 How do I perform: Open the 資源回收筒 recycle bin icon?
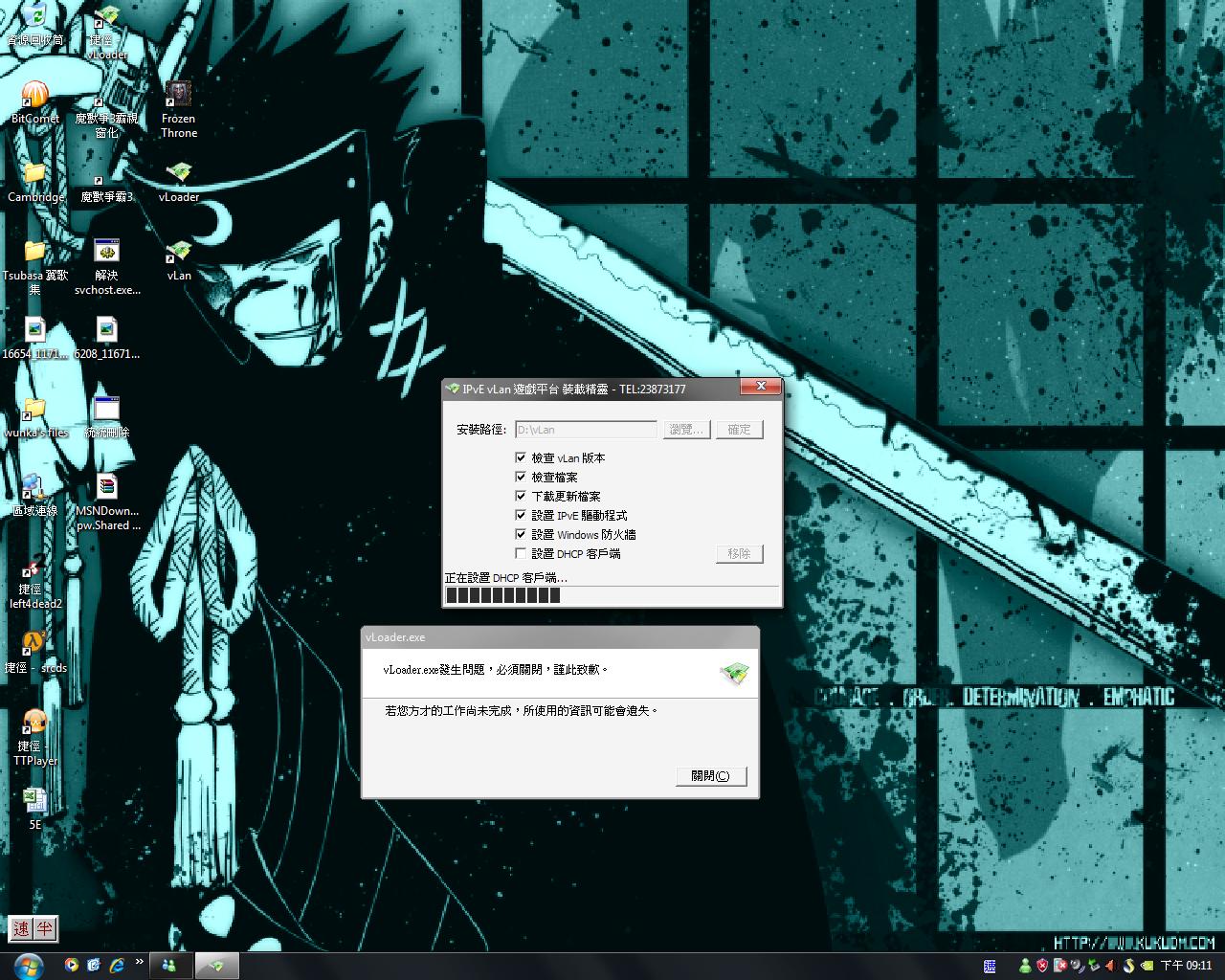click(x=35, y=24)
